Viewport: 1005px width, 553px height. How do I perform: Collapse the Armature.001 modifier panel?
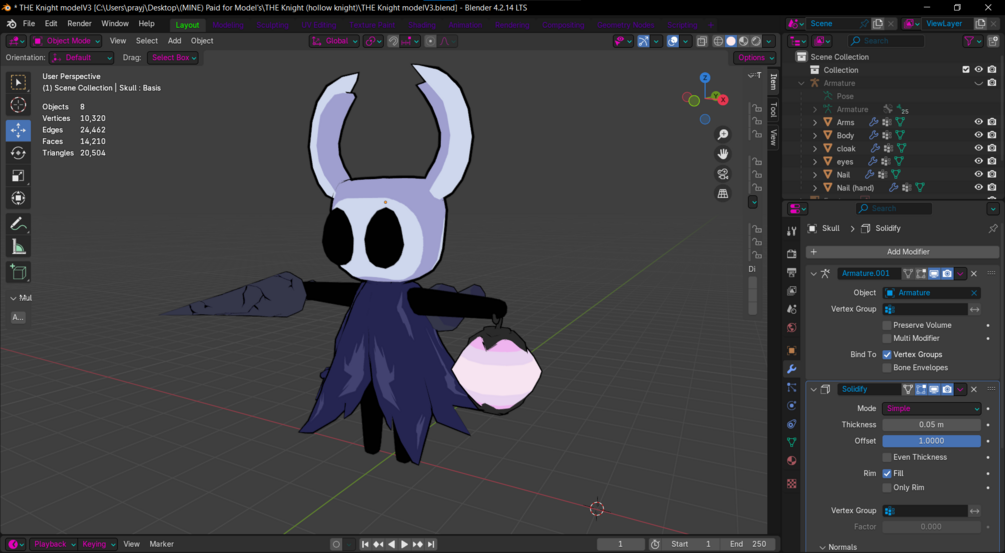pos(813,274)
